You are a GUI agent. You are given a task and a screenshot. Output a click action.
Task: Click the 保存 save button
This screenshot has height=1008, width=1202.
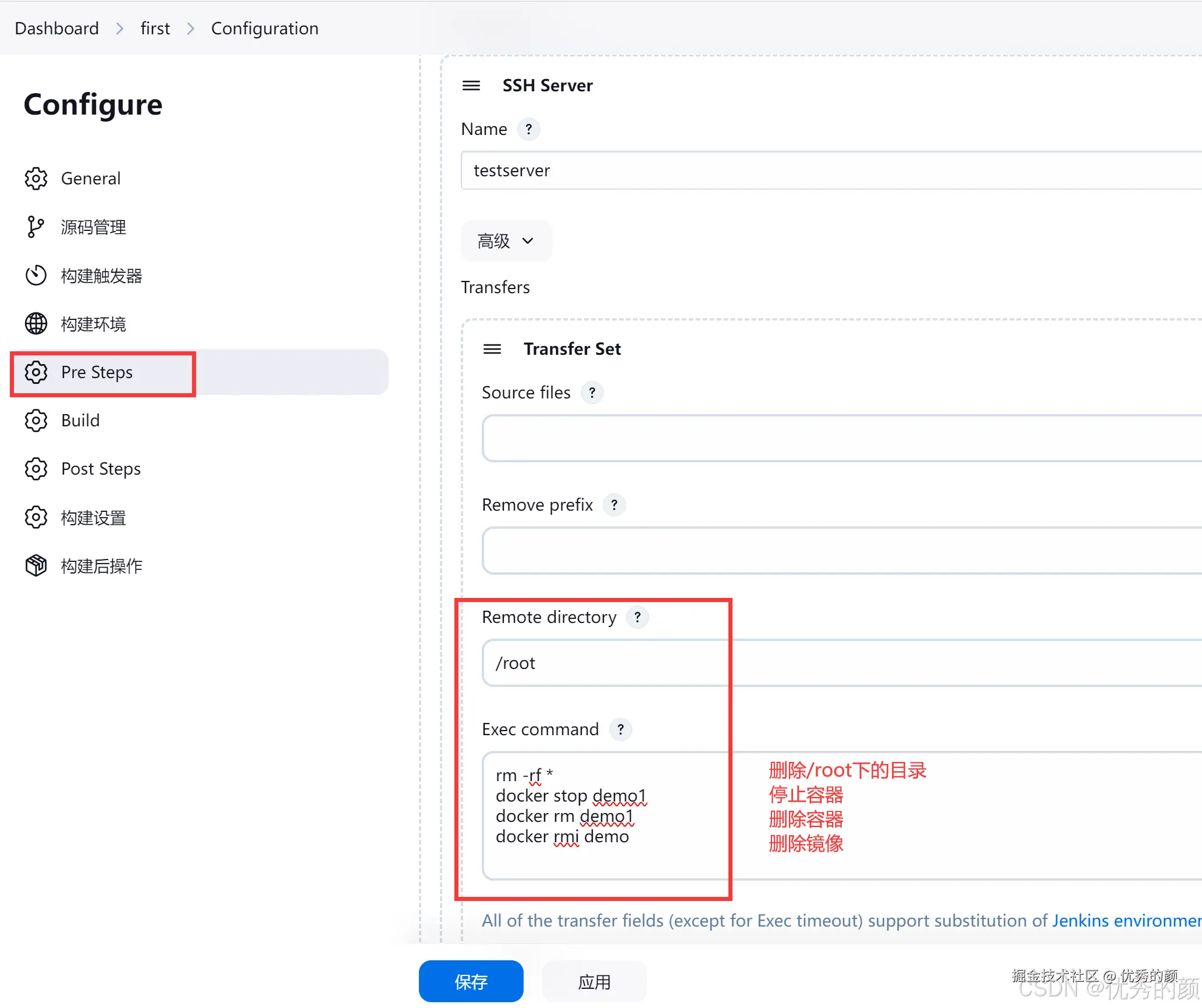(471, 982)
